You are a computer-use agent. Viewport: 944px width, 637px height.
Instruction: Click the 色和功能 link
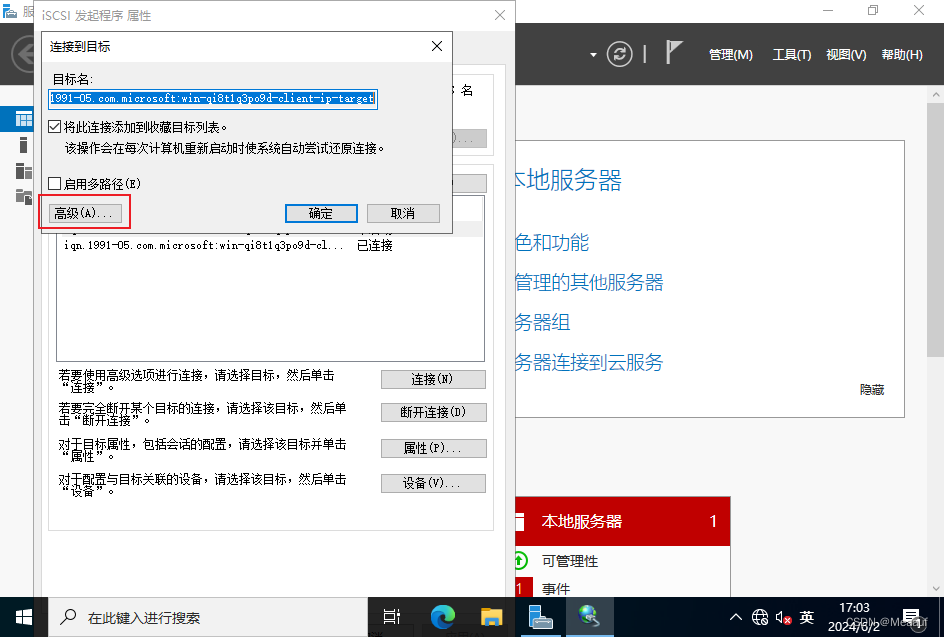[552, 243]
